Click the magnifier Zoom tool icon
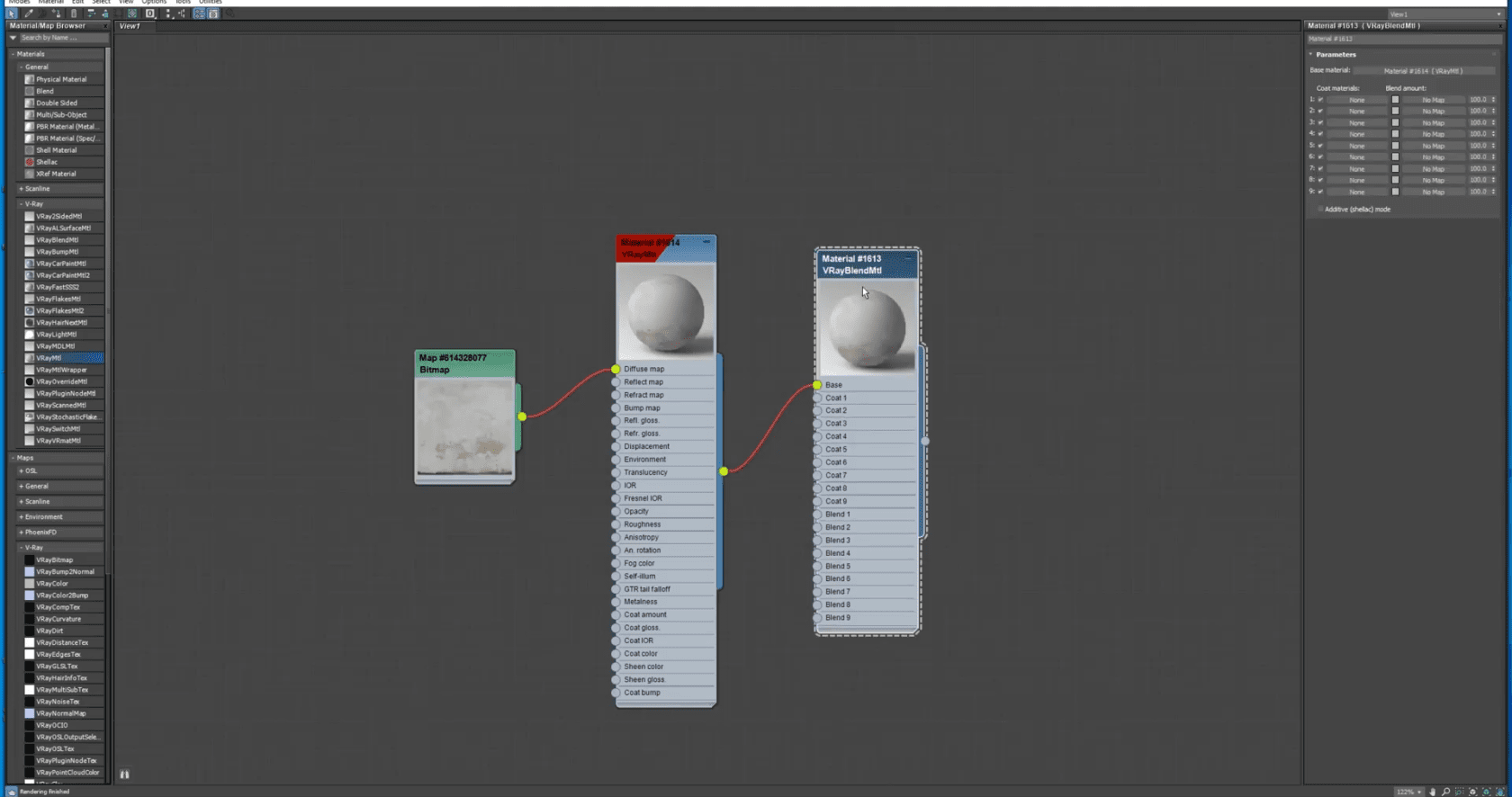Image resolution: width=1512 pixels, height=797 pixels. (x=1445, y=792)
